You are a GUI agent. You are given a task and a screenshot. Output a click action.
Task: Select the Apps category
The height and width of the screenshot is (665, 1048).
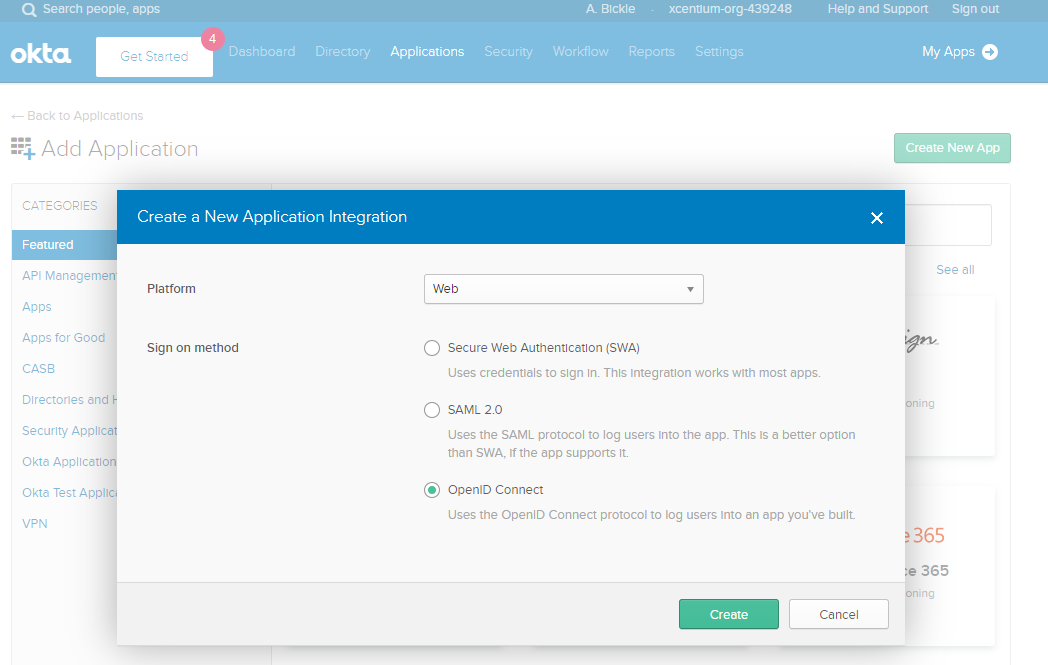(x=37, y=307)
